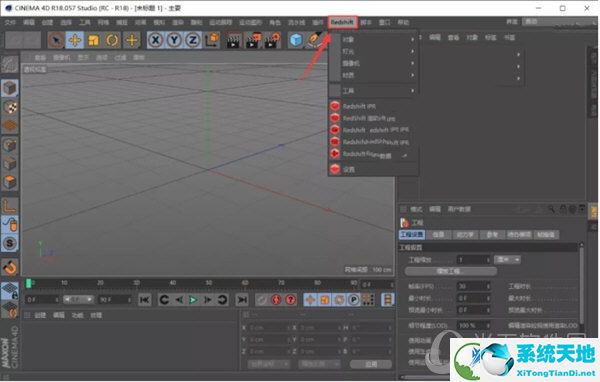Click the fifth Redshift menu entry with arrow icon
Screen dimensions: 600x382
point(373,154)
